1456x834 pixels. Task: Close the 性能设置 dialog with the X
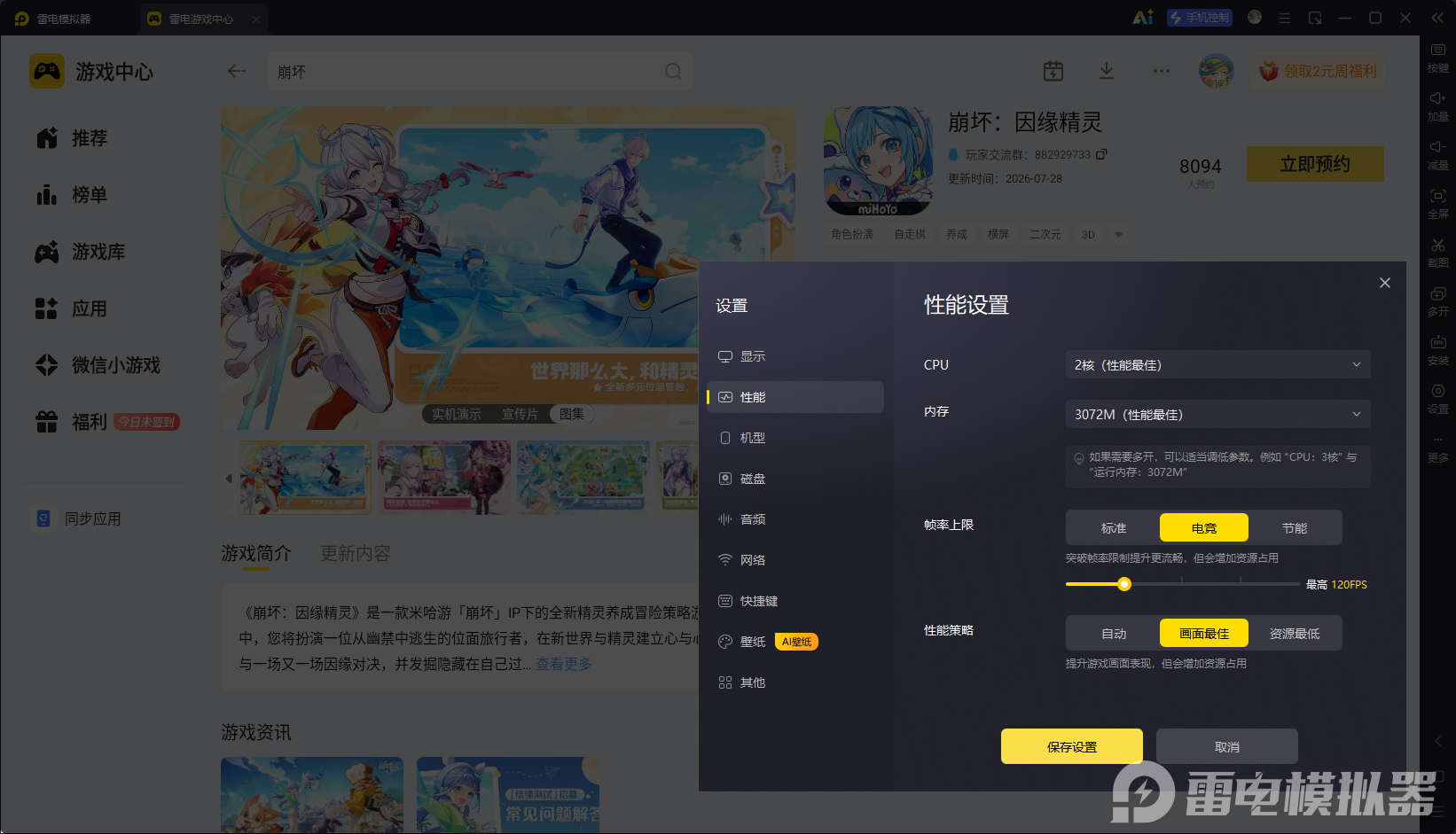[x=1385, y=283]
